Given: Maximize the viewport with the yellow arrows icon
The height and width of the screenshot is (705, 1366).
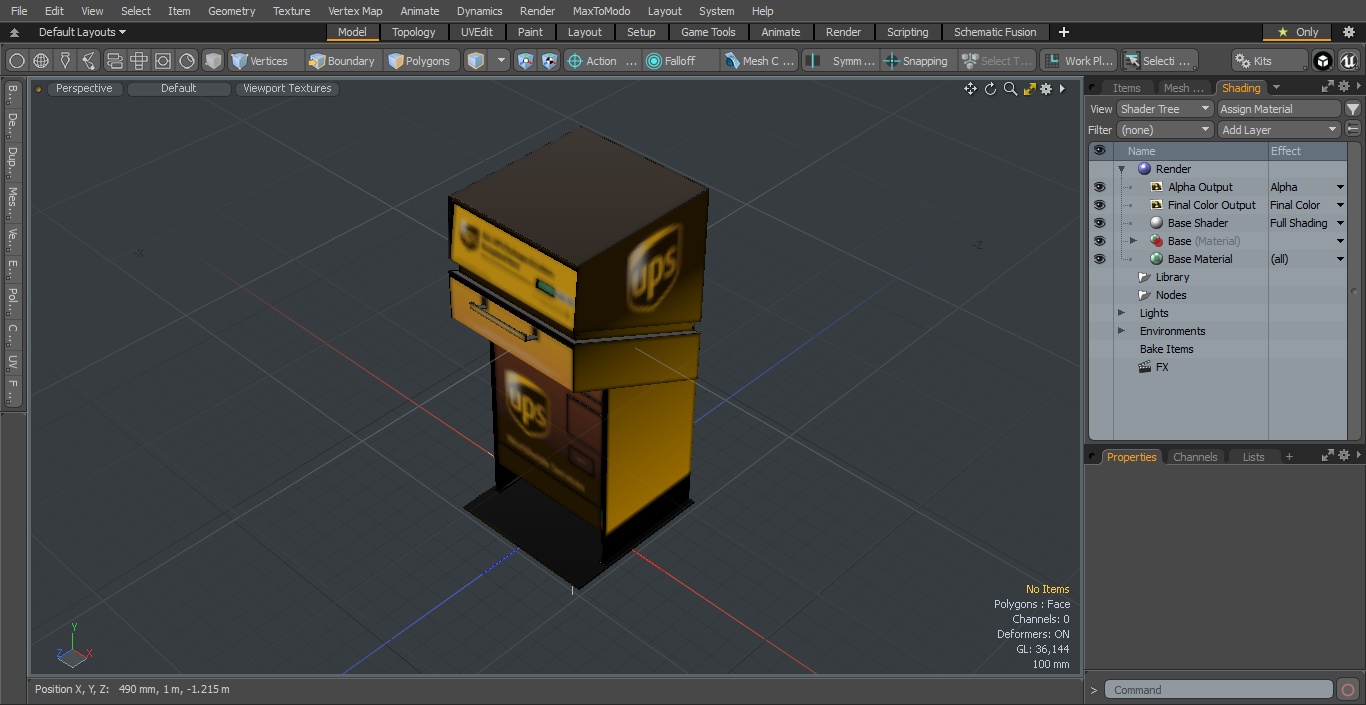Looking at the screenshot, I should pyautogui.click(x=1029, y=89).
